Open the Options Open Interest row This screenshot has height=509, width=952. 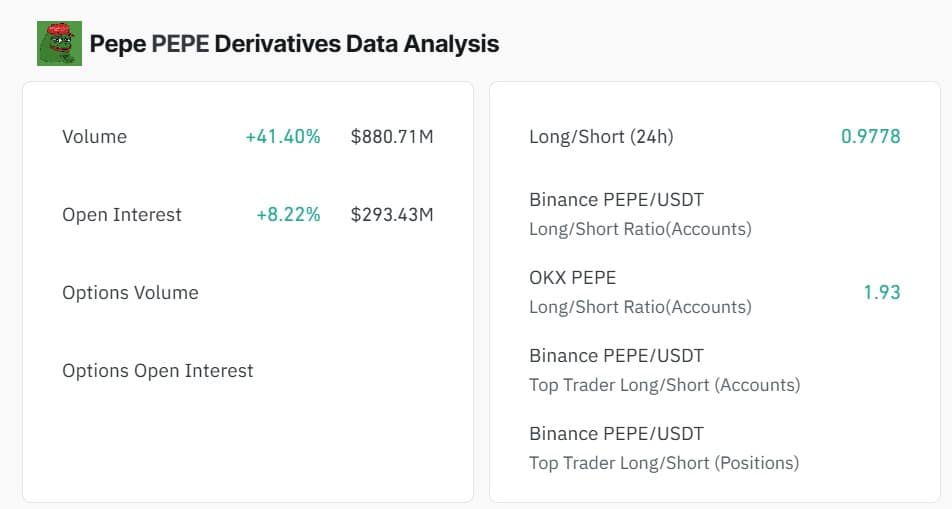tap(158, 371)
